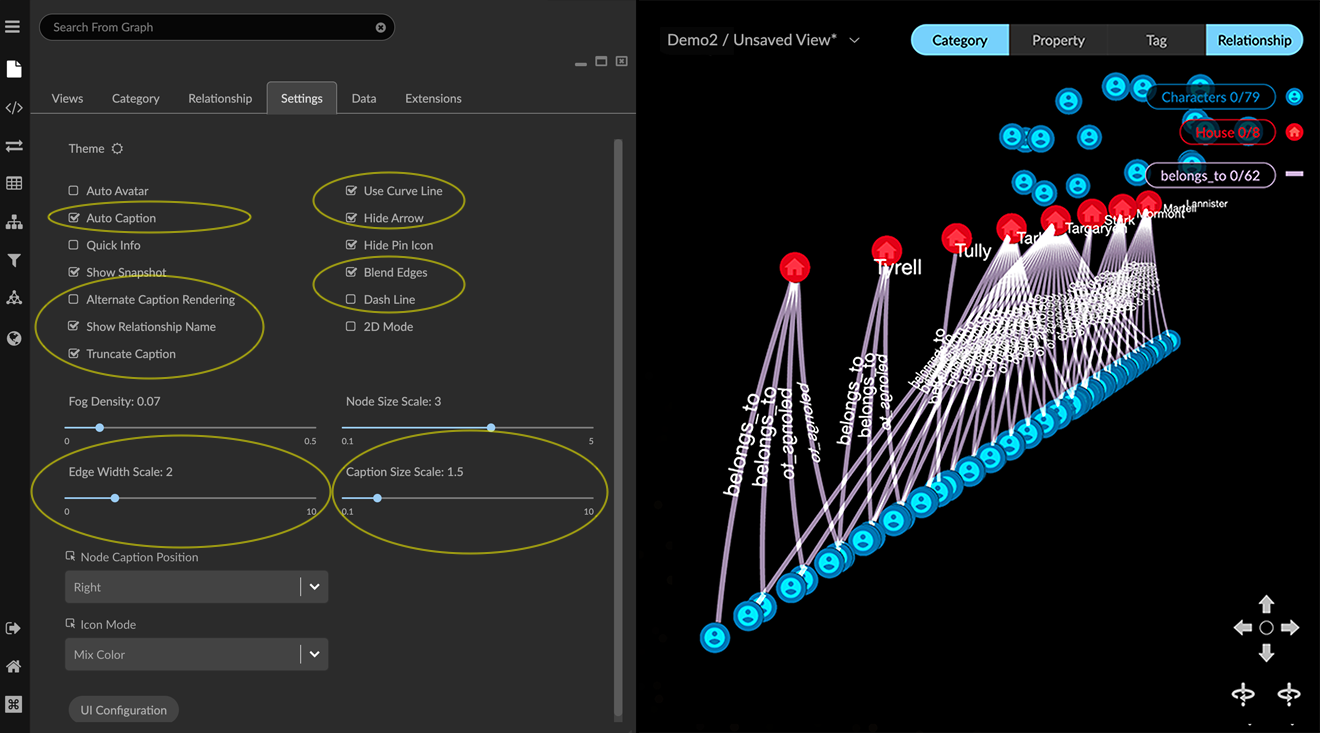
Task: Clear the search field with the X icon
Action: pyautogui.click(x=380, y=28)
